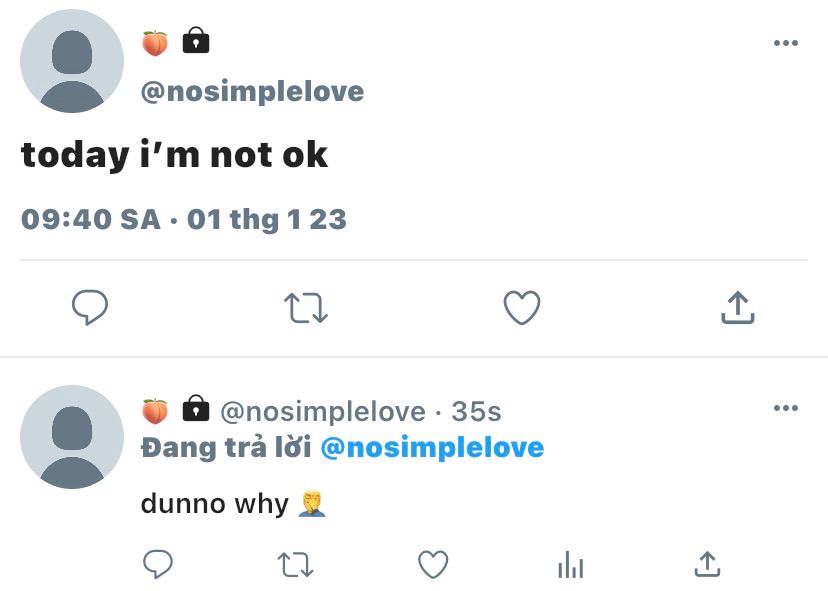Open more options for the "dunno why" reply
Screen dimensions: 828x591
786,408
